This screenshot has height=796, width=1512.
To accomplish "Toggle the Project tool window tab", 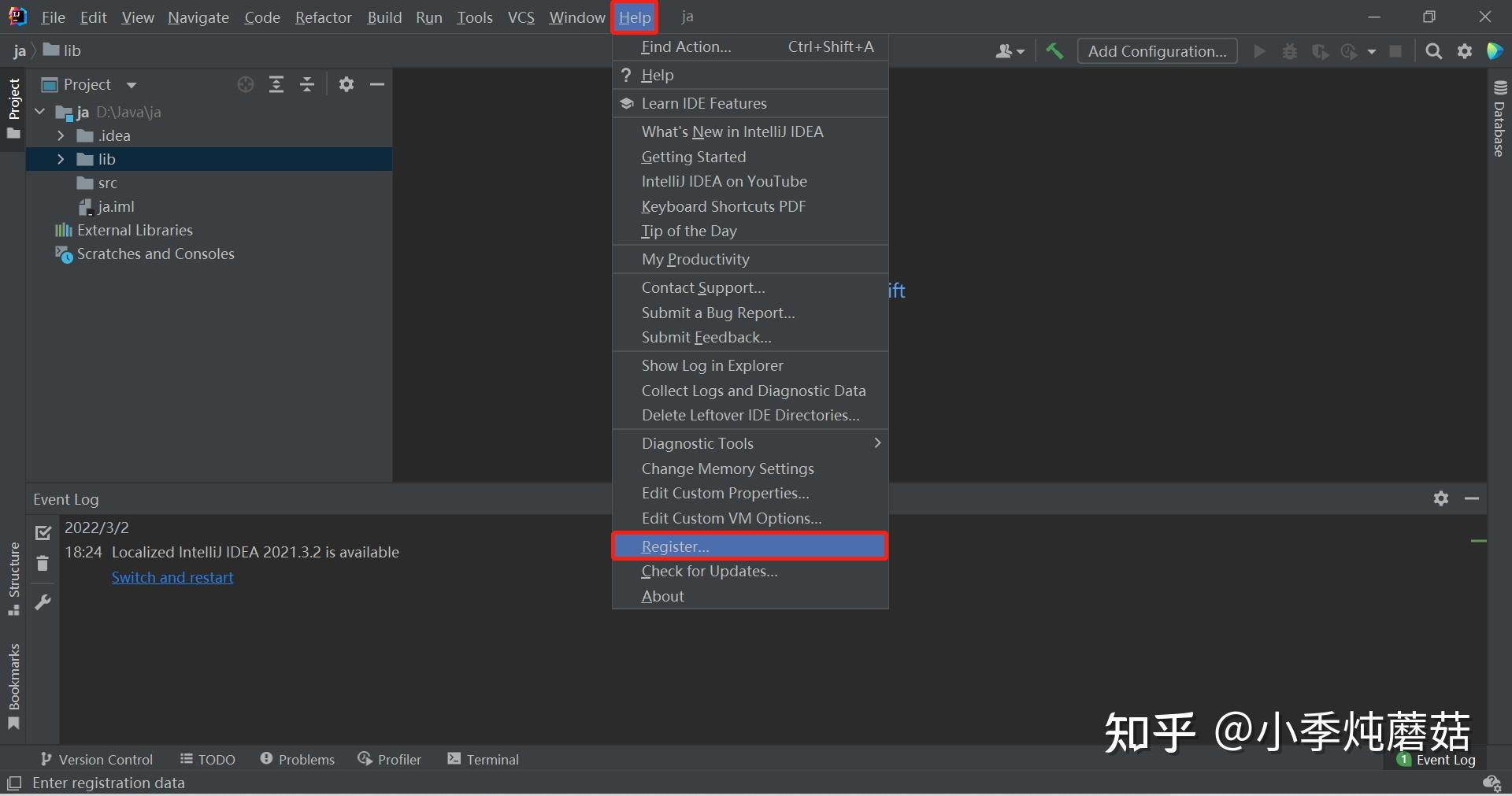I will [13, 109].
